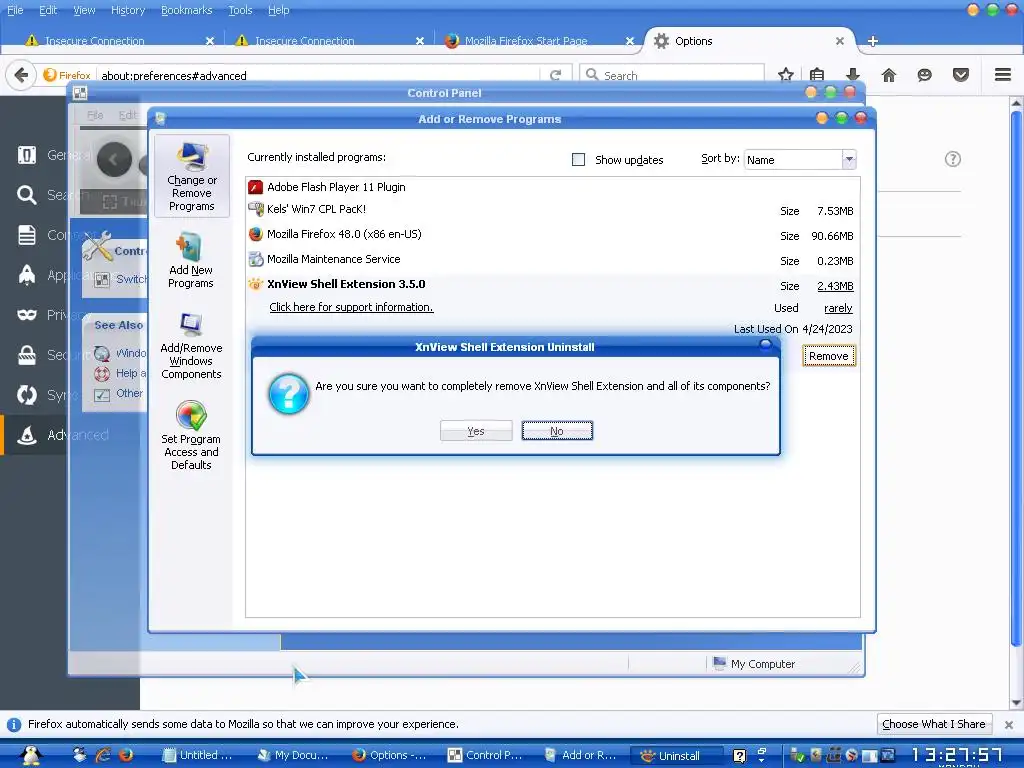Click the Home icon in Firefox toolbar
Screen dimensions: 1024x768
(889, 74)
